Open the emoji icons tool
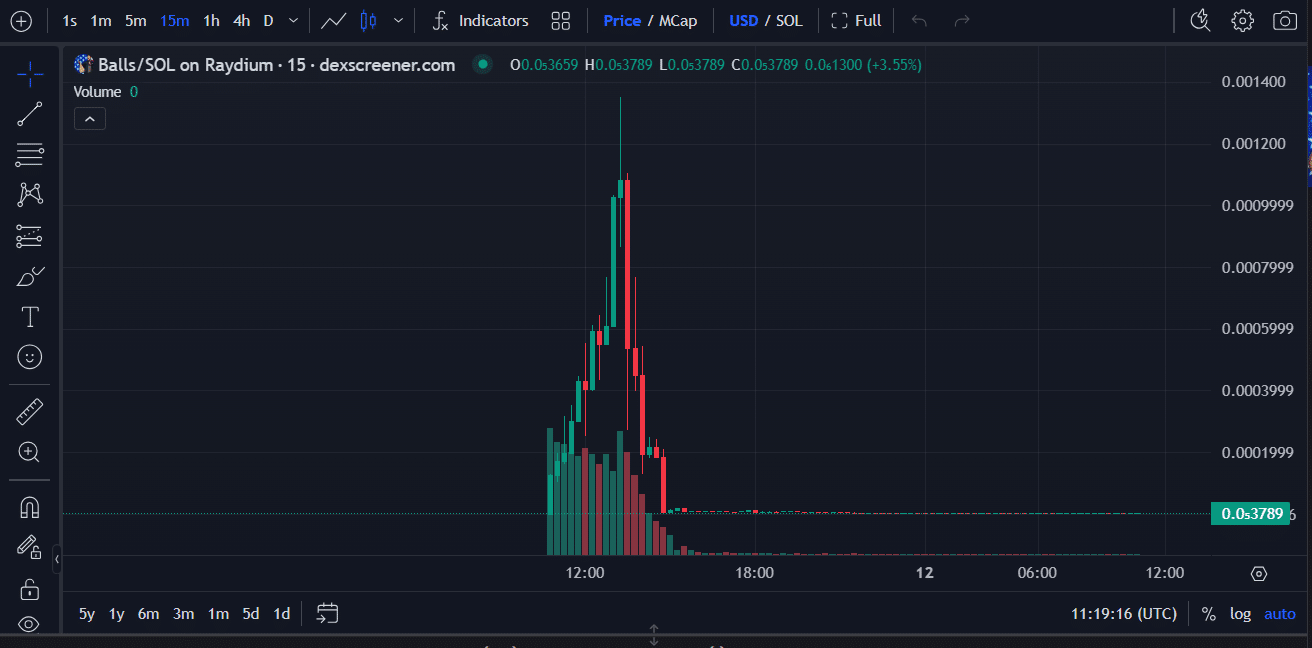The height and width of the screenshot is (648, 1312). [x=30, y=357]
